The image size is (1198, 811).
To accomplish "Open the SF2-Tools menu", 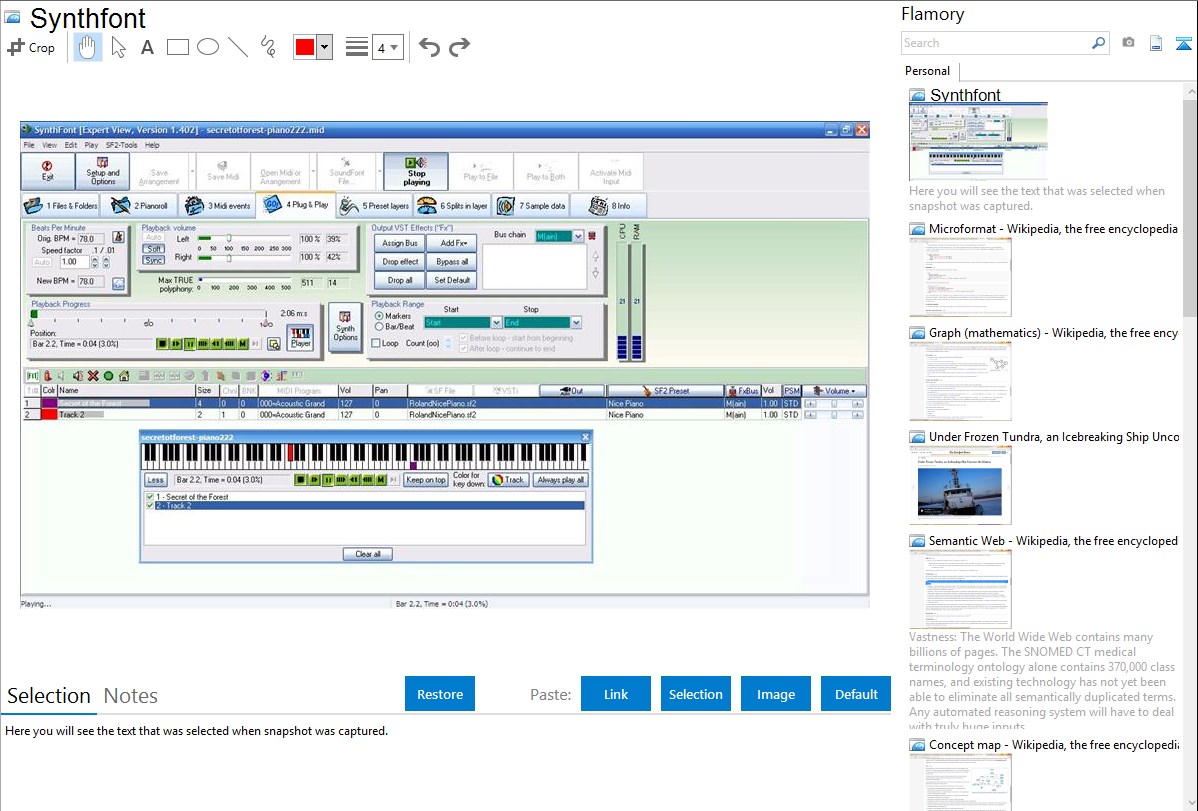I will [121, 145].
